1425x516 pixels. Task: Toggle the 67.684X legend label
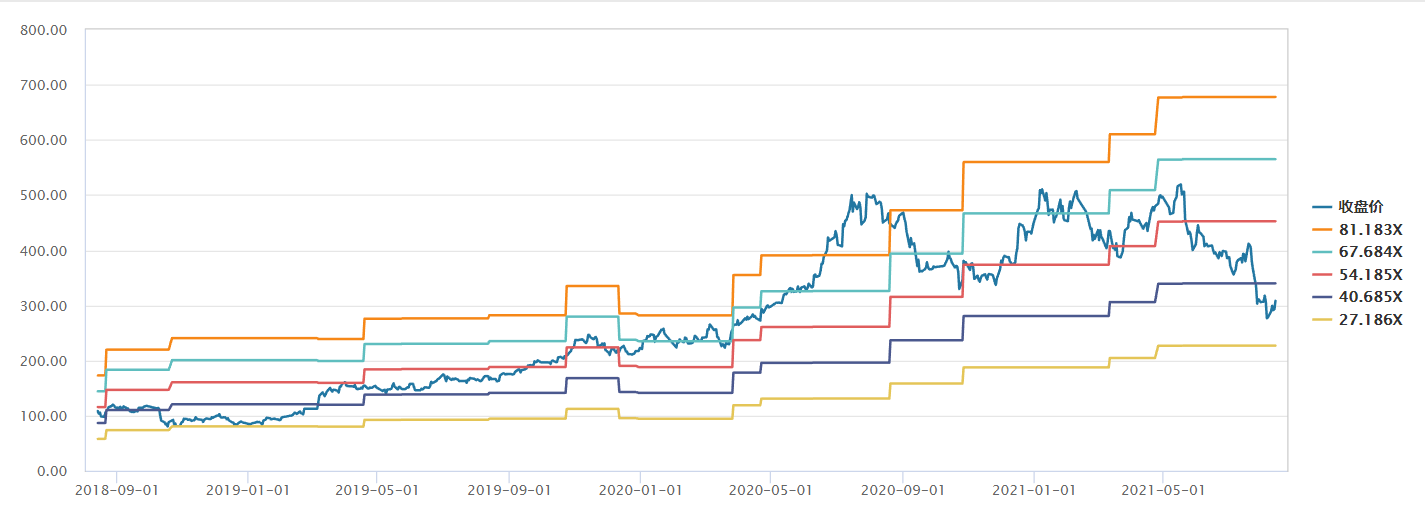point(1370,252)
